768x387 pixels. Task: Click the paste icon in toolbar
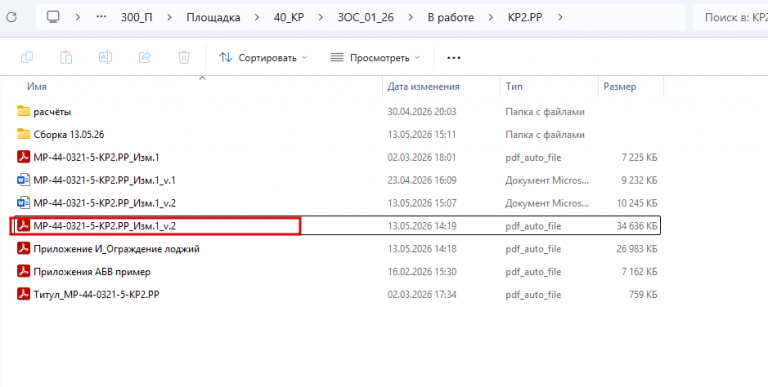pyautogui.click(x=66, y=58)
